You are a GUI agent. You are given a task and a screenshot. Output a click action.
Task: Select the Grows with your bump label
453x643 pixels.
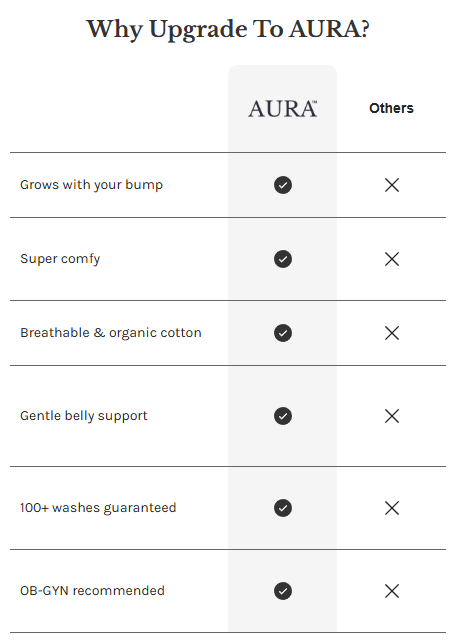pos(91,185)
